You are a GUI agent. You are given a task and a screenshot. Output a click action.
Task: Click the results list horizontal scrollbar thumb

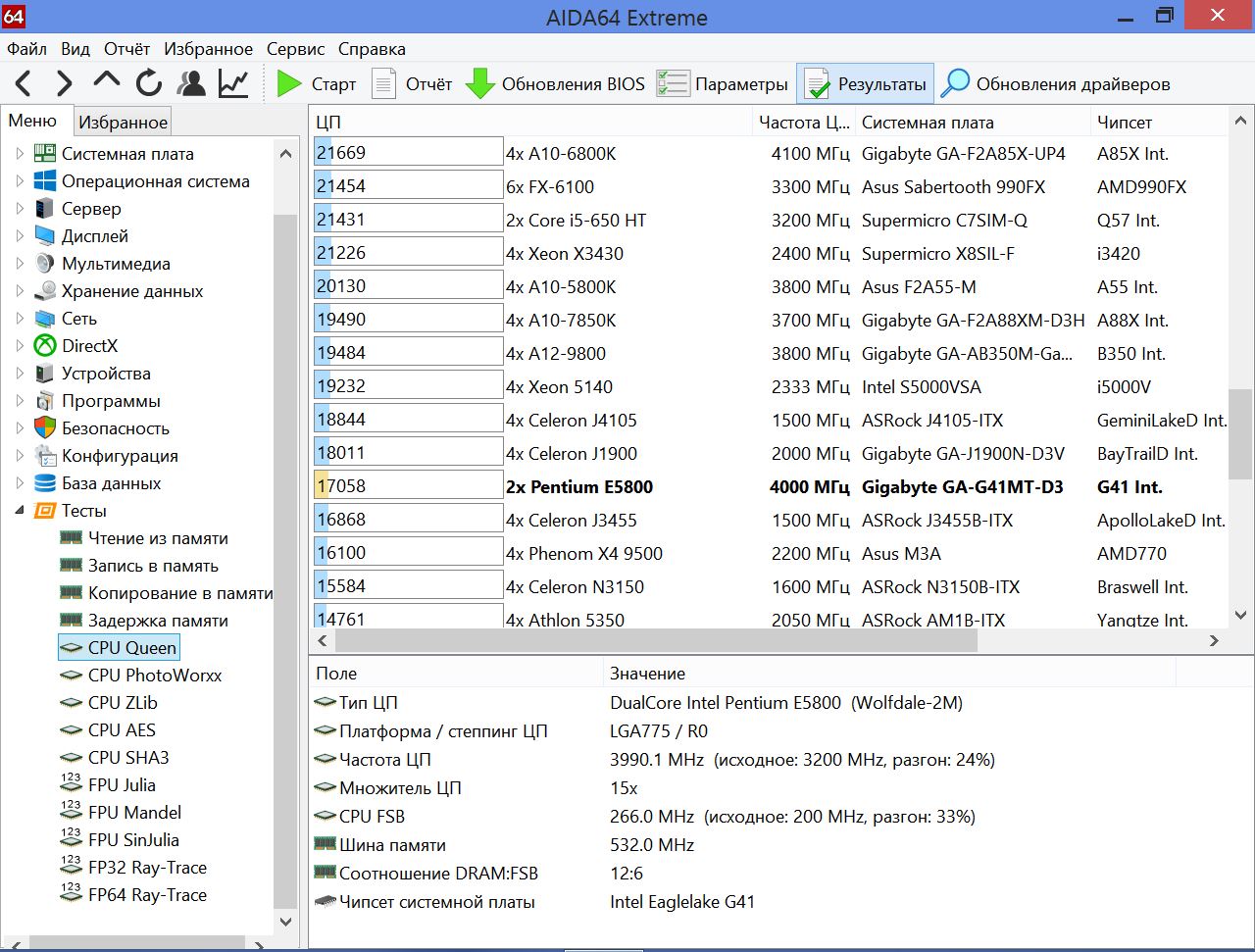tap(656, 641)
